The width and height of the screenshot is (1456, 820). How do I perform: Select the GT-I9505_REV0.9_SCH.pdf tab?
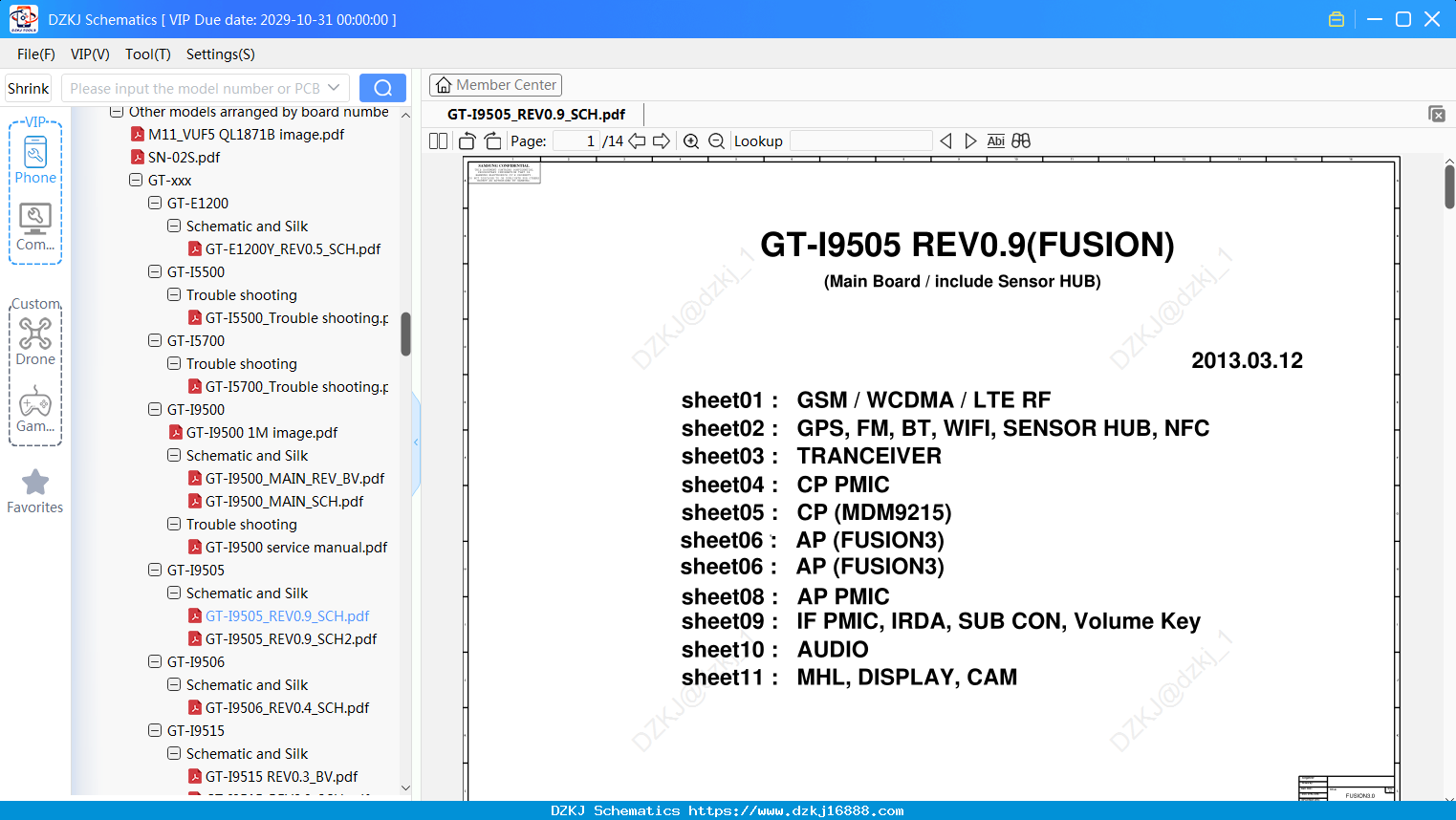coord(536,114)
